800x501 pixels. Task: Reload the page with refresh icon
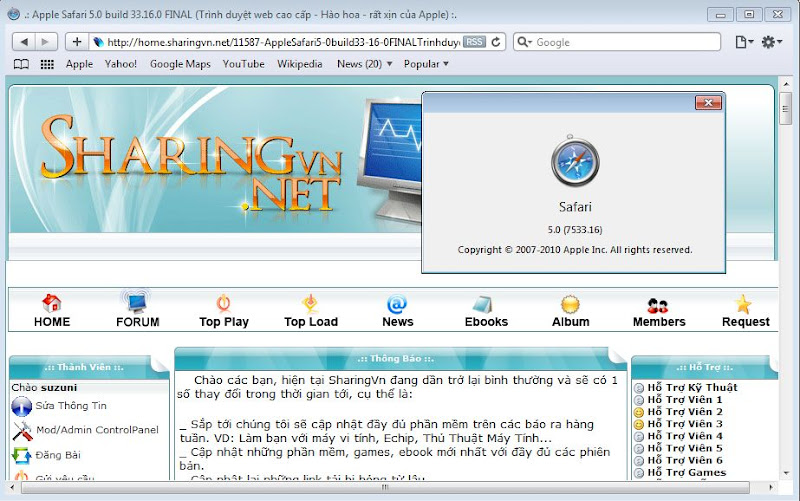tap(496, 42)
